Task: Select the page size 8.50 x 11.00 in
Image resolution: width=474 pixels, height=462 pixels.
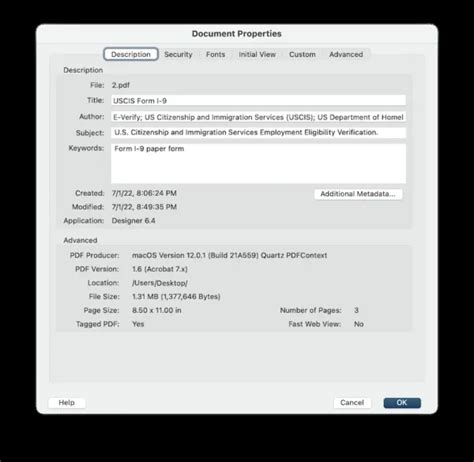Action: pos(157,310)
